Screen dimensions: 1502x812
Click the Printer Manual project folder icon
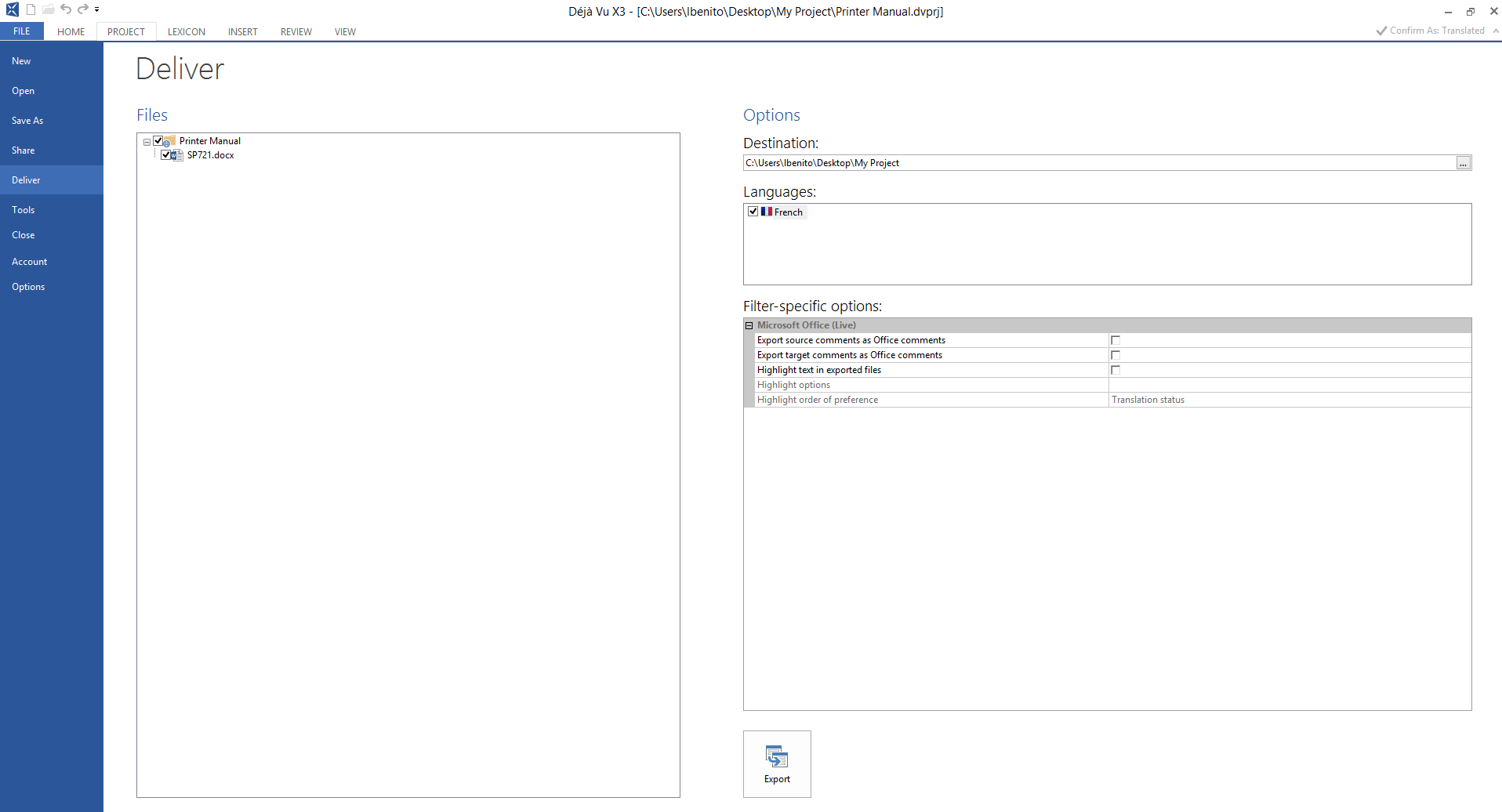tap(169, 141)
